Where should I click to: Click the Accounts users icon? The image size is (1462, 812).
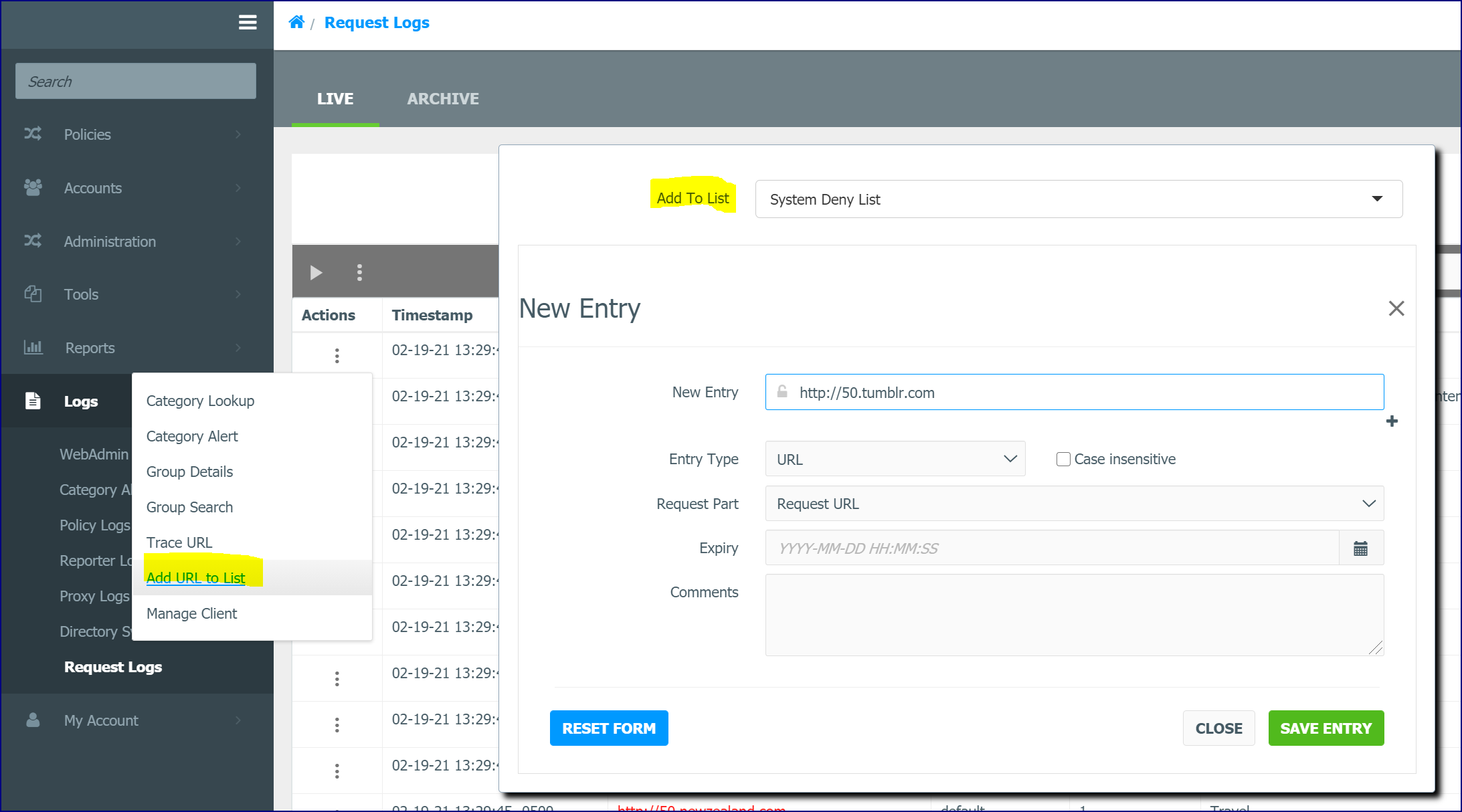tap(33, 187)
